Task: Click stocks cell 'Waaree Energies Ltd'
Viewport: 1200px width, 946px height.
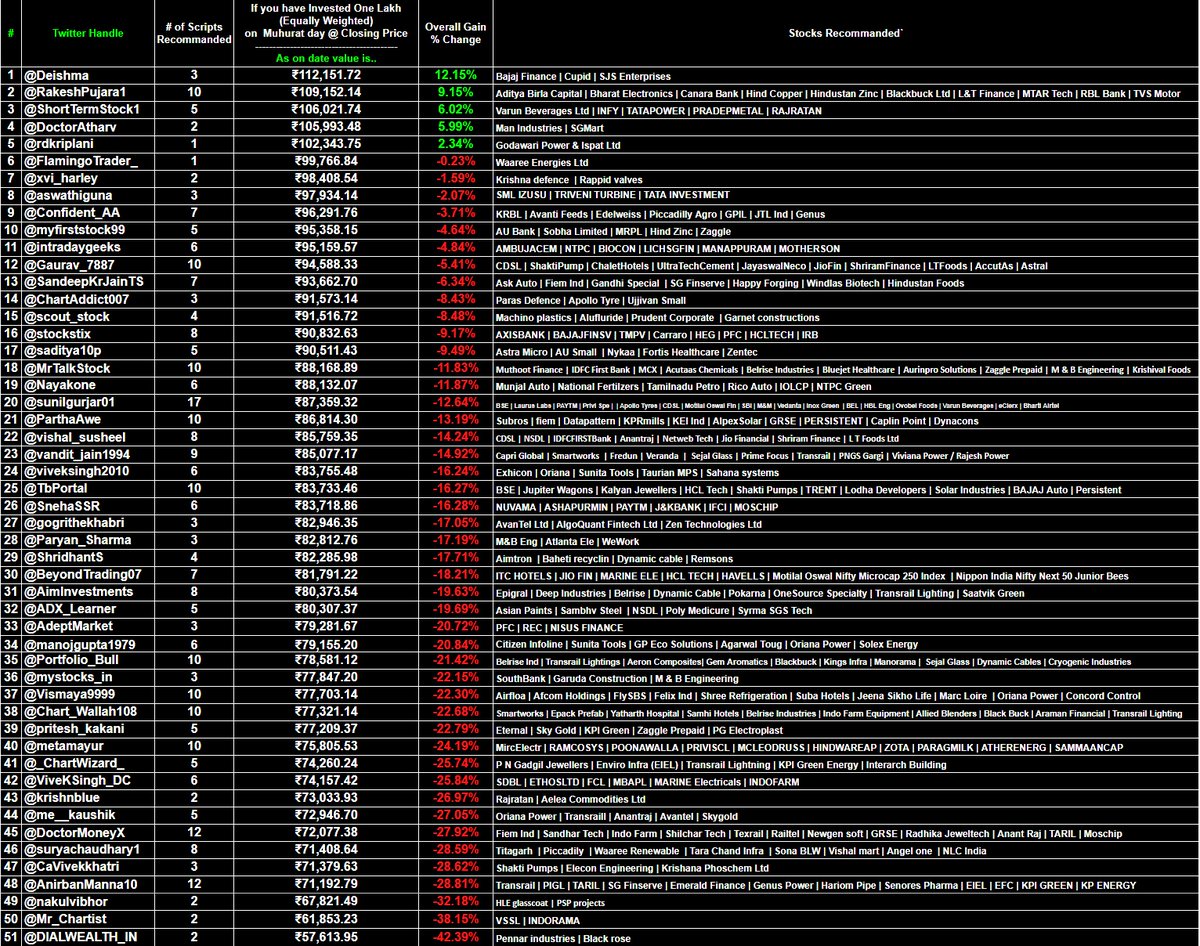Action: point(542,162)
